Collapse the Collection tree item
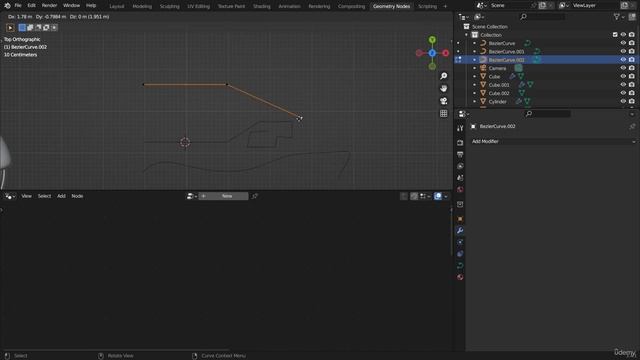 click(467, 35)
